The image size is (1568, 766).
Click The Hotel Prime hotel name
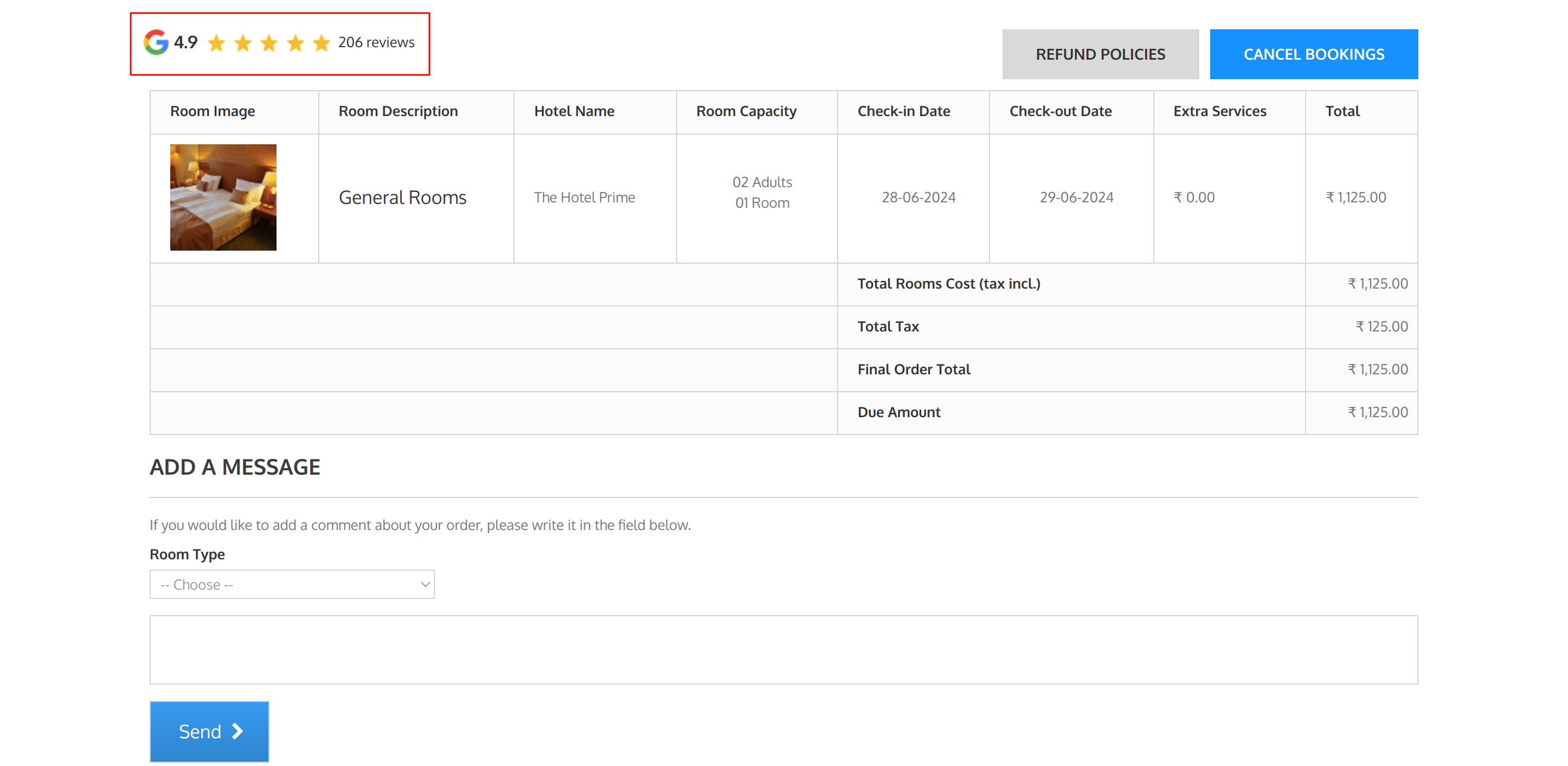[x=584, y=197]
